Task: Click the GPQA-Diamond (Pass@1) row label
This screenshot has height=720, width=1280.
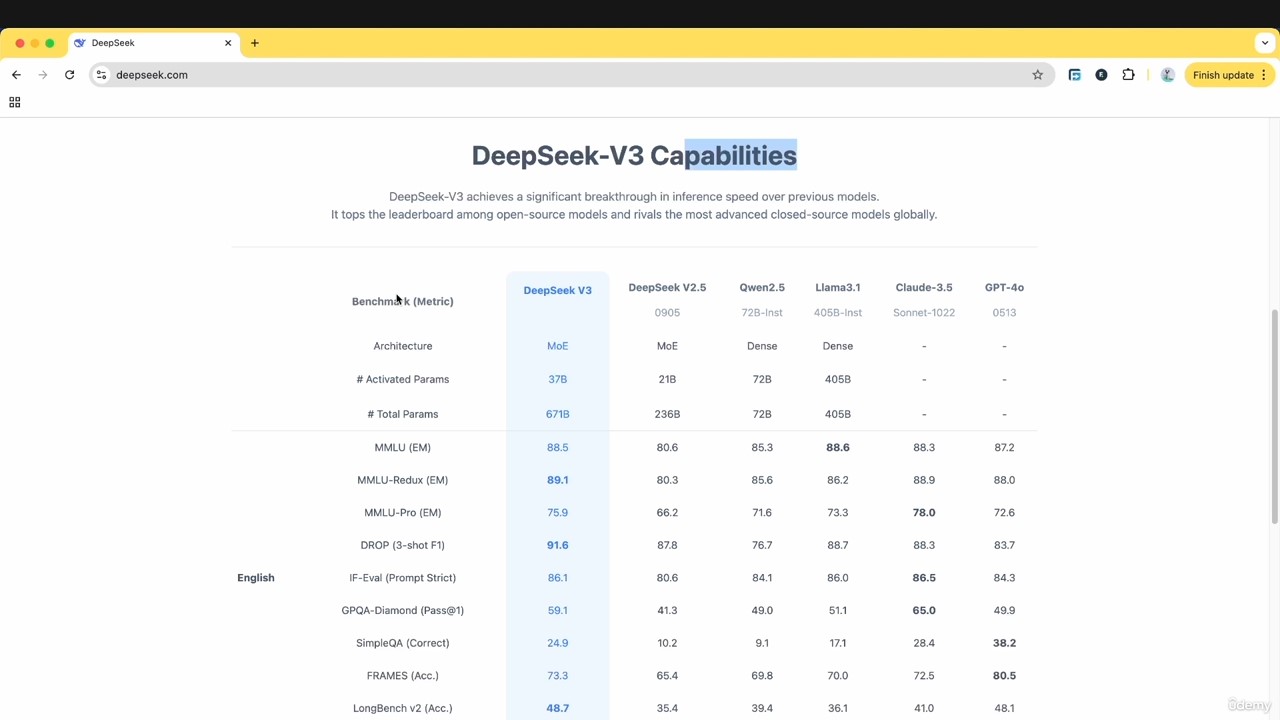Action: click(x=403, y=610)
